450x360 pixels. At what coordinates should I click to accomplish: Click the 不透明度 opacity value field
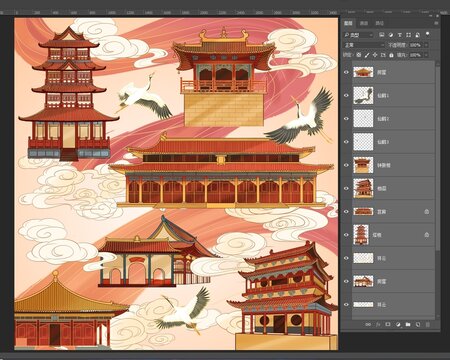(x=416, y=45)
